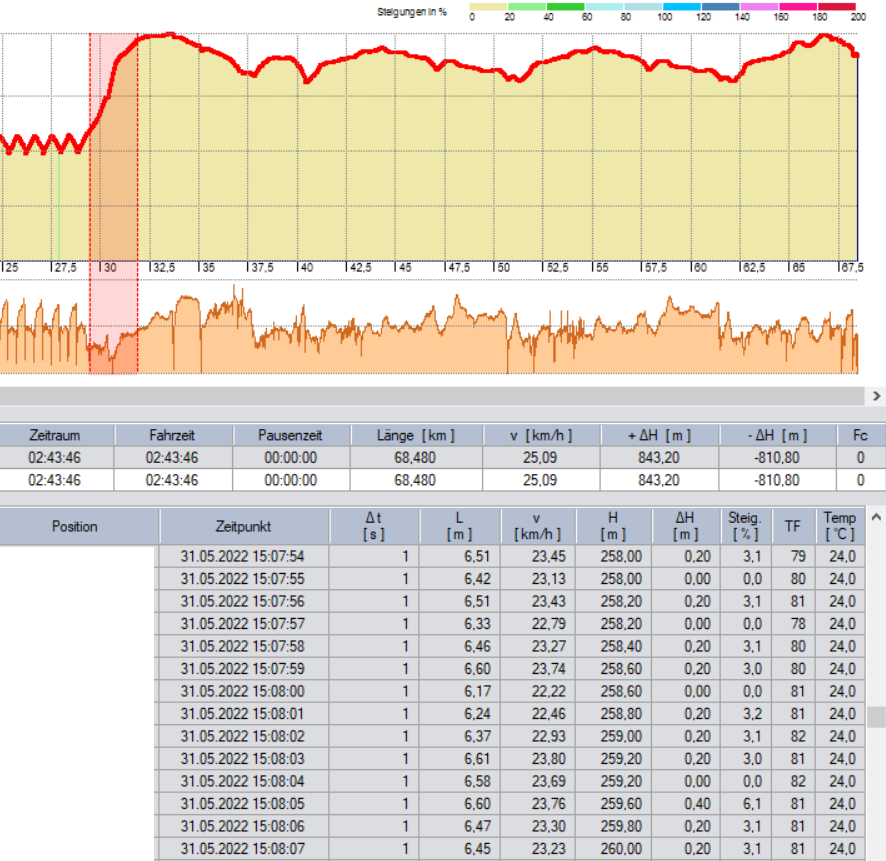
Task: Click the Temp [°C] column header
Action: click(840, 526)
